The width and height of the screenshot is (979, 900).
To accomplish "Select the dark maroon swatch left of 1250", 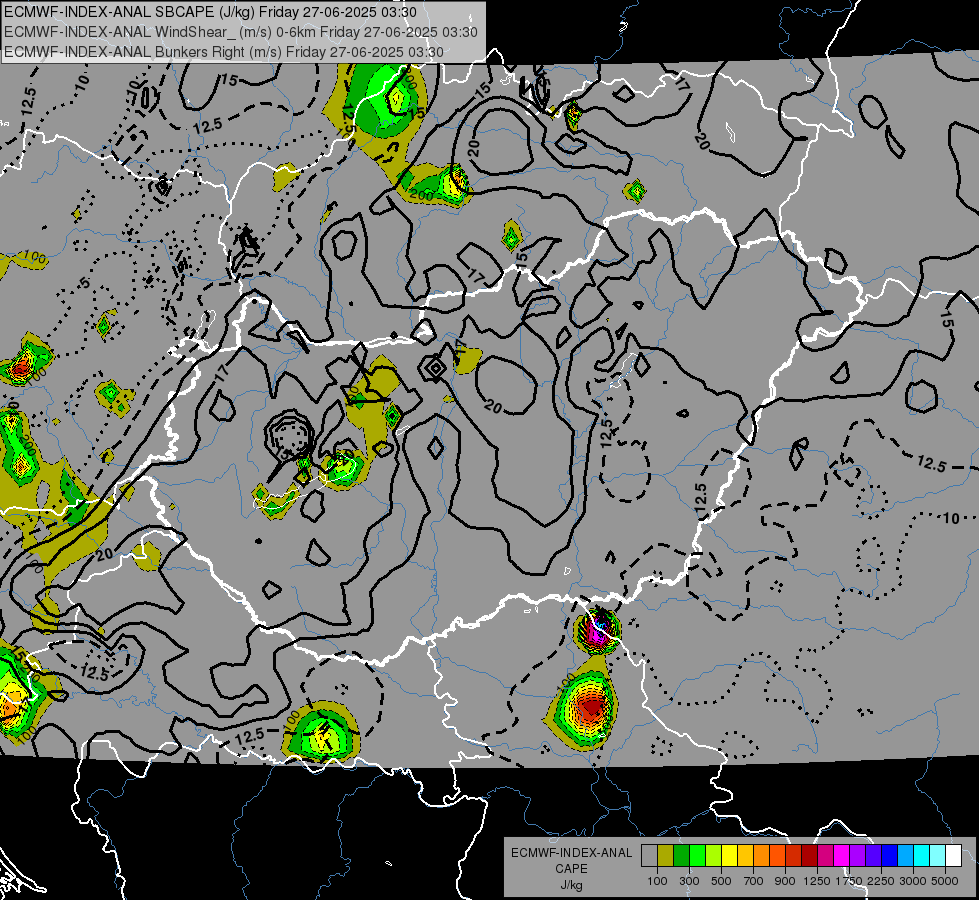I will tap(810, 855).
